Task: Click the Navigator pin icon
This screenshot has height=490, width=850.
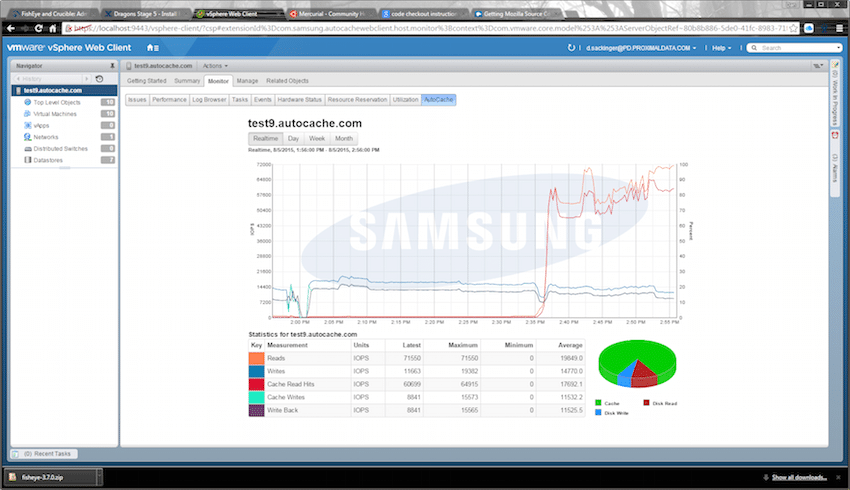Action: tap(112, 66)
